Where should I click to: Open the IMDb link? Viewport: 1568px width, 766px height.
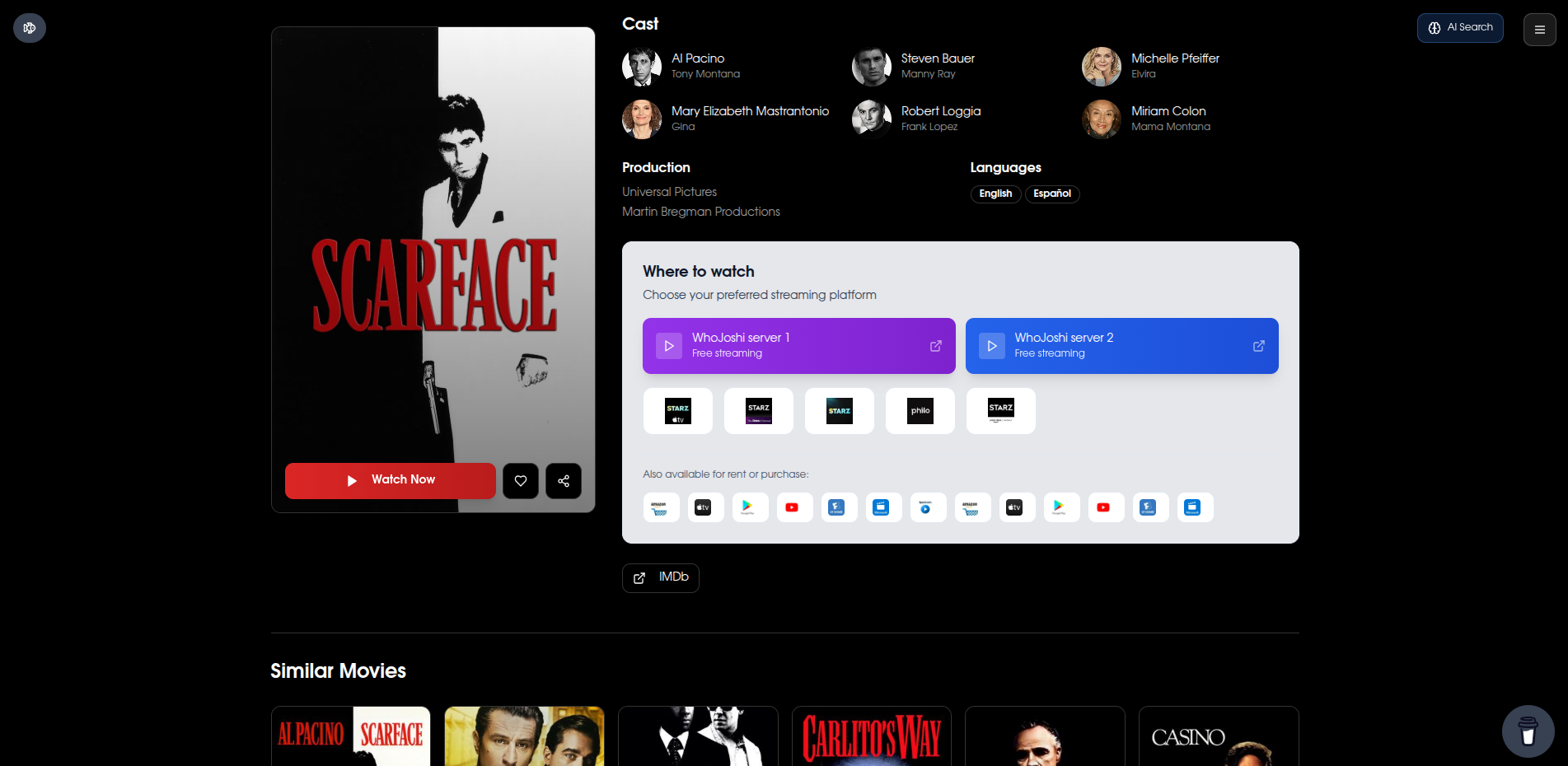[661, 578]
